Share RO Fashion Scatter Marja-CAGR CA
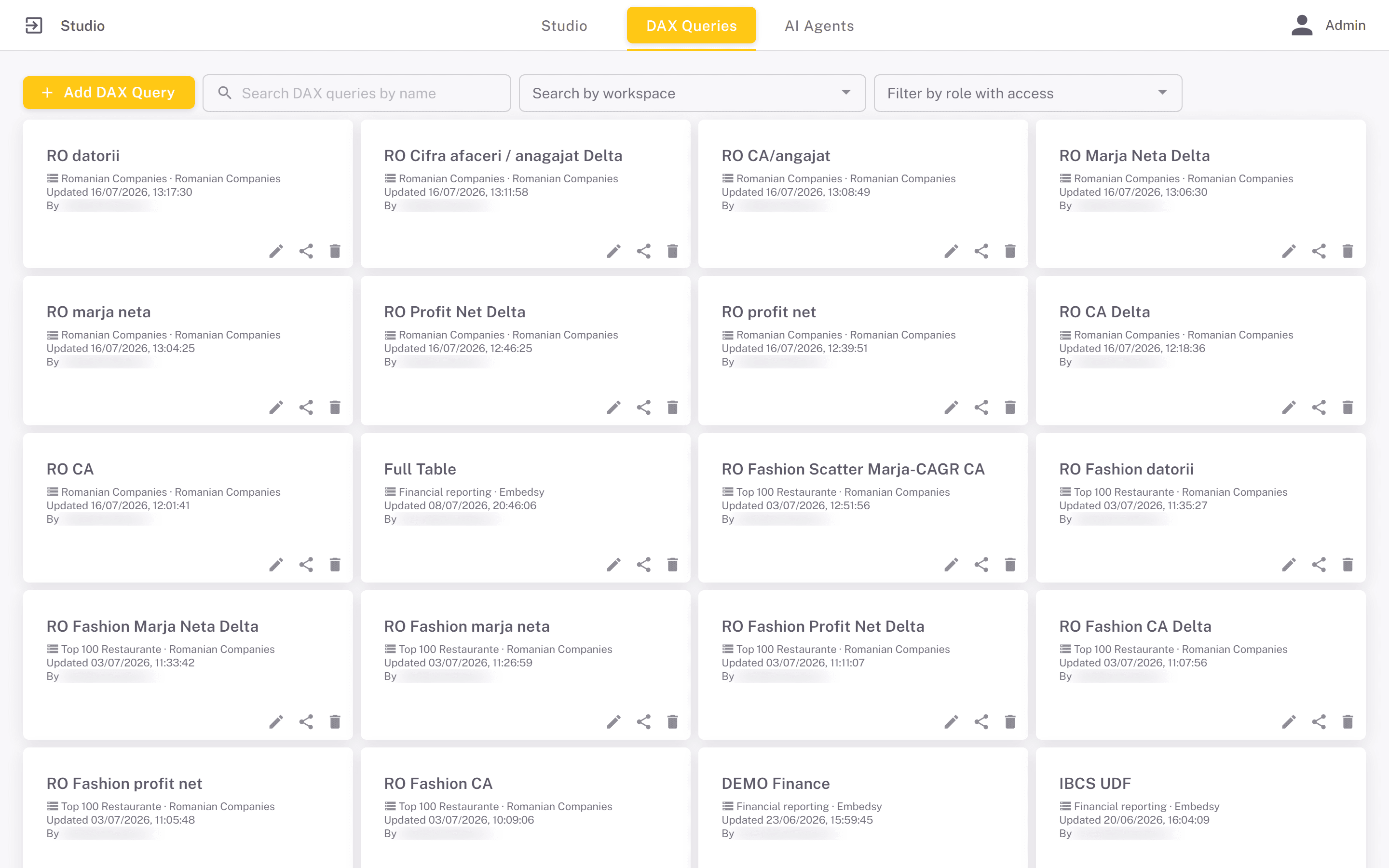 (x=981, y=565)
